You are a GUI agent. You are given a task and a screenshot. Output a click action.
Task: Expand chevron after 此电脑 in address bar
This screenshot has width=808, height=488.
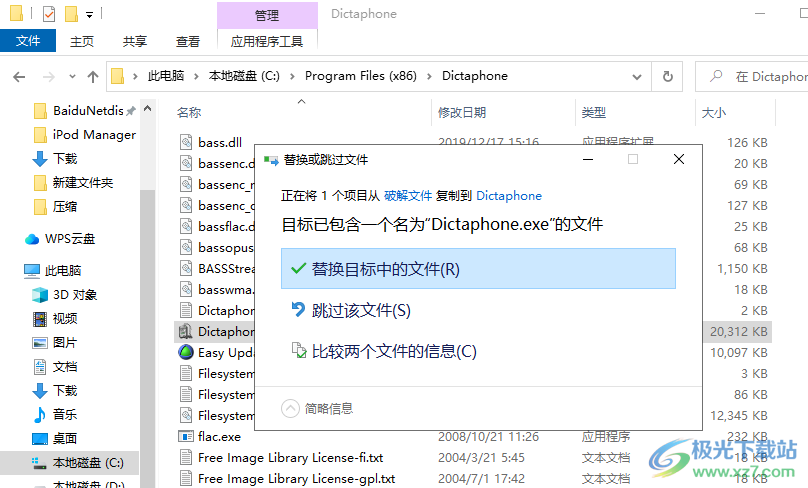[x=196, y=76]
